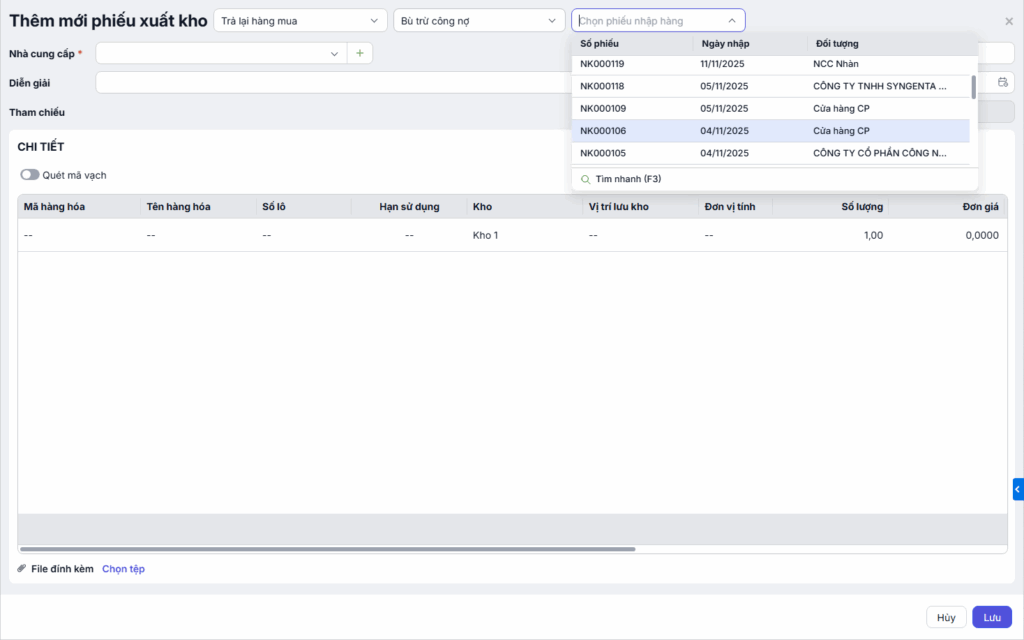Click the Lưu save button
The width and height of the screenshot is (1024, 640).
(991, 617)
